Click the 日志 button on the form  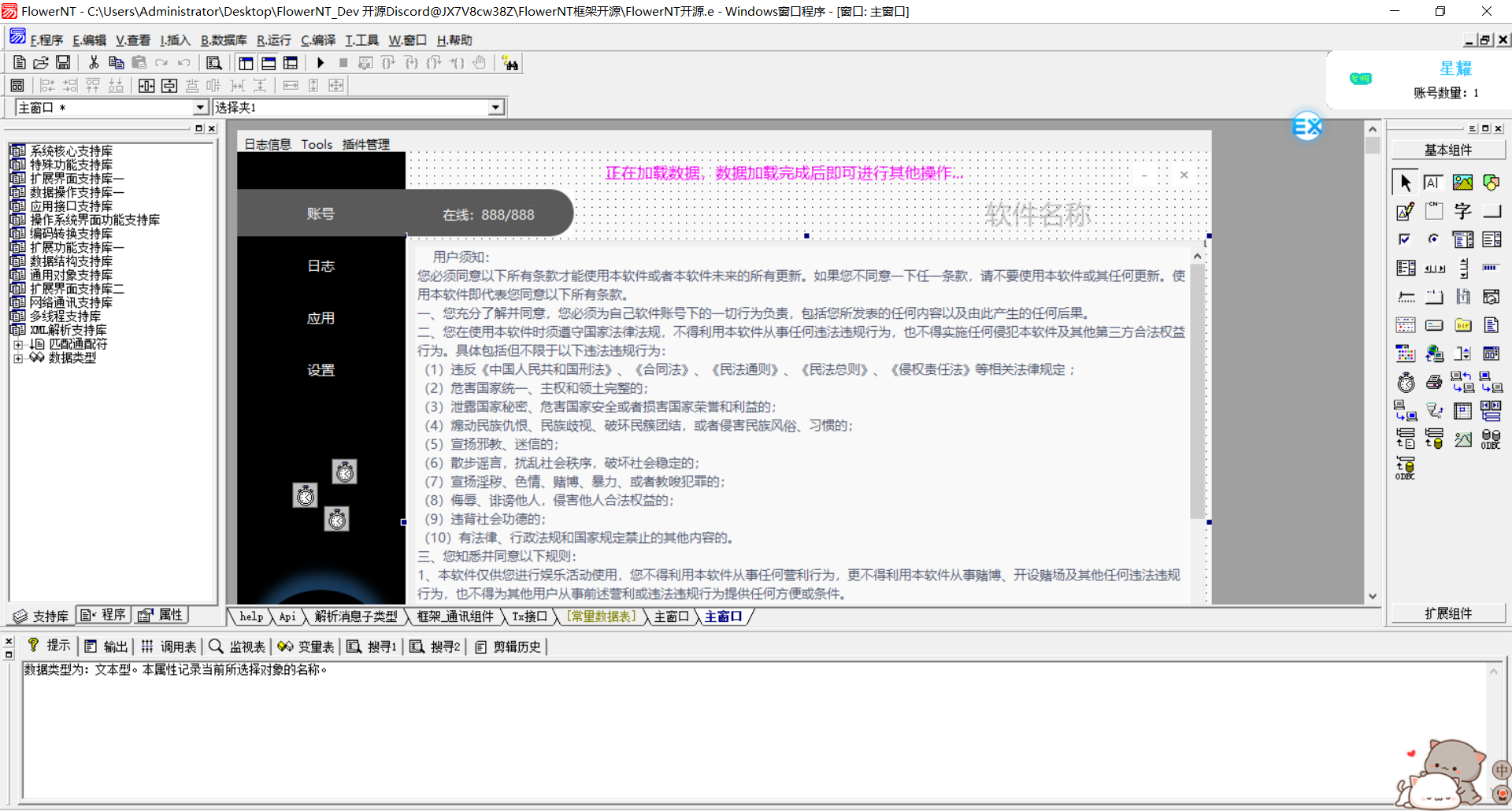[x=321, y=266]
